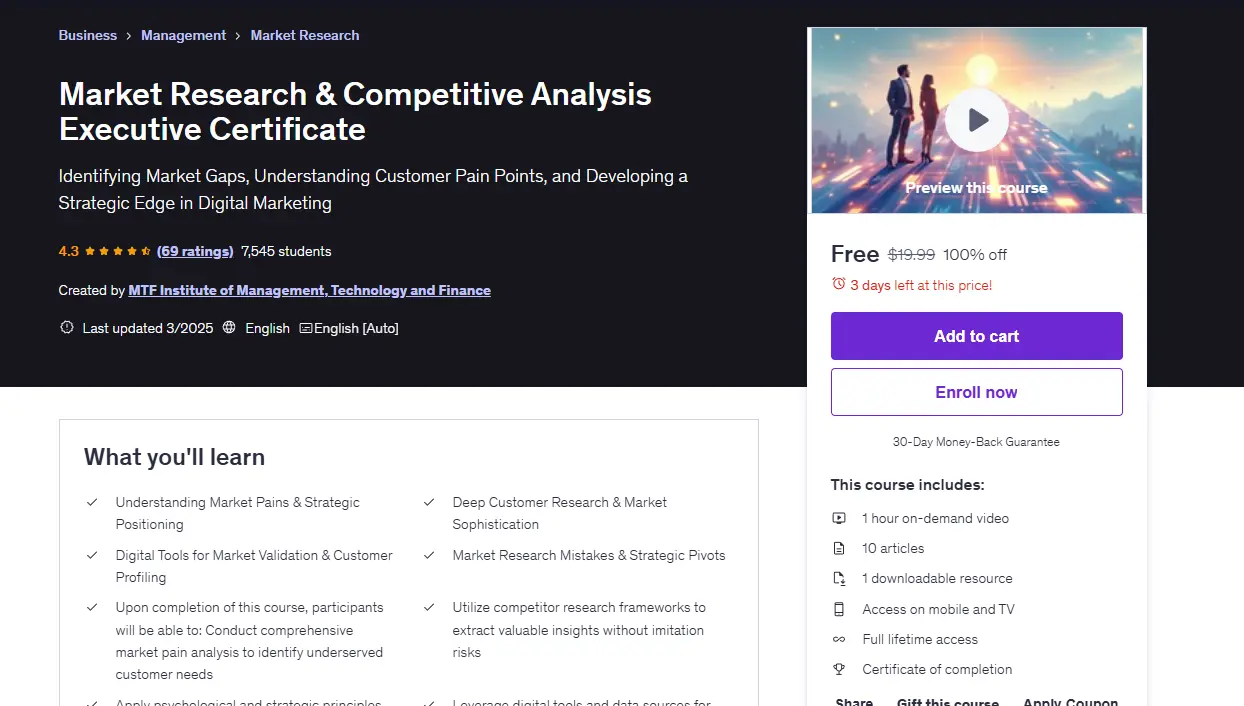Click breadcrumb chevron after Business
This screenshot has height=706, width=1244.
point(129,36)
